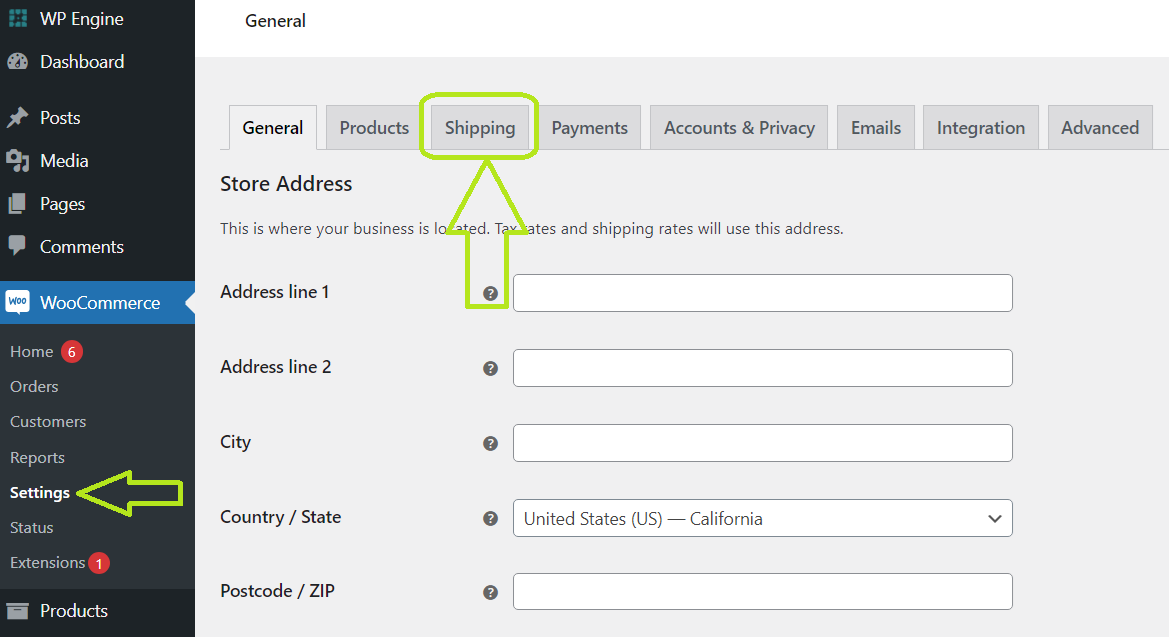Image resolution: width=1169 pixels, height=637 pixels.
Task: Open Media via its camera icon
Action: pos(17,160)
